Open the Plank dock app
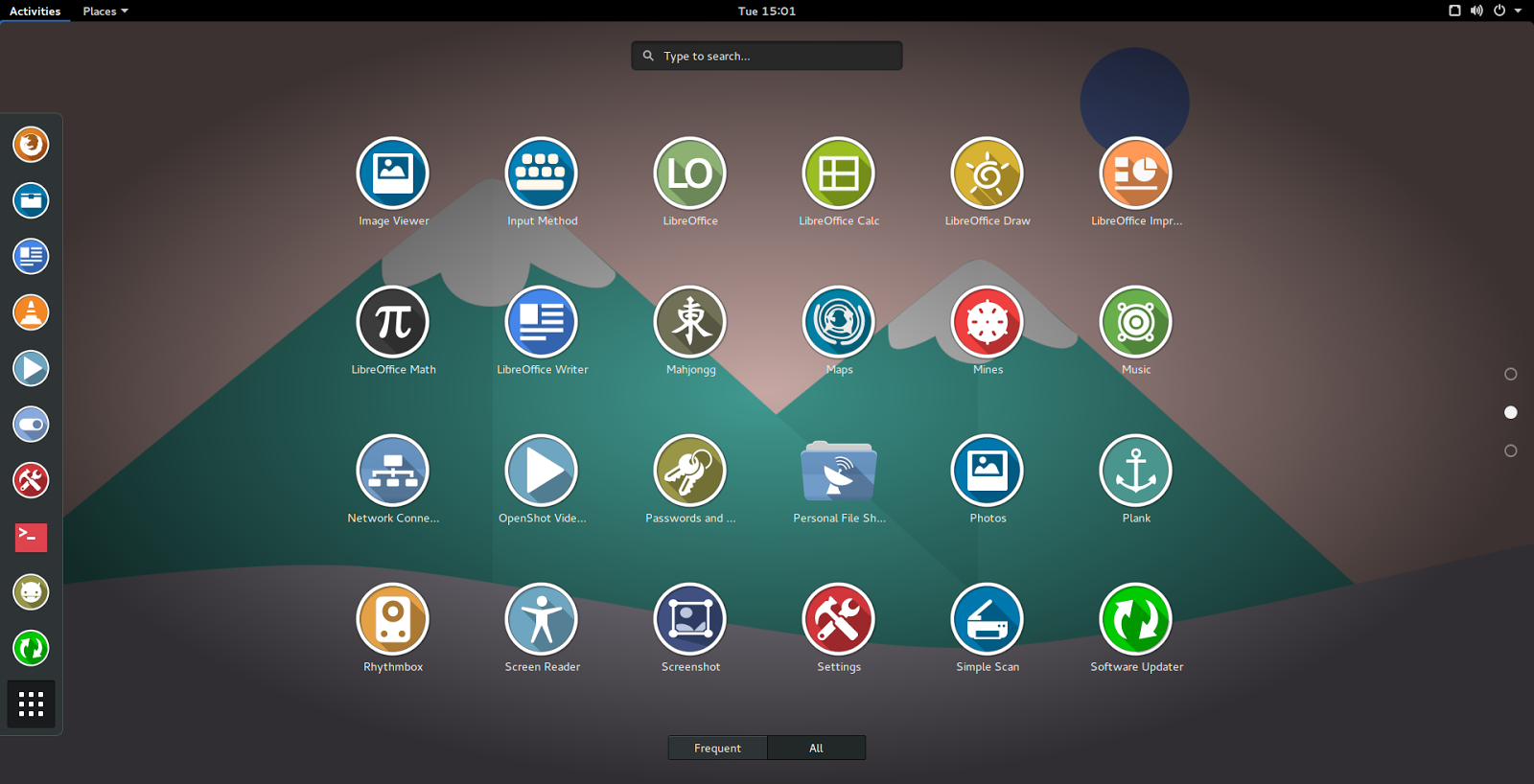The width and height of the screenshot is (1534, 784). [x=1136, y=471]
